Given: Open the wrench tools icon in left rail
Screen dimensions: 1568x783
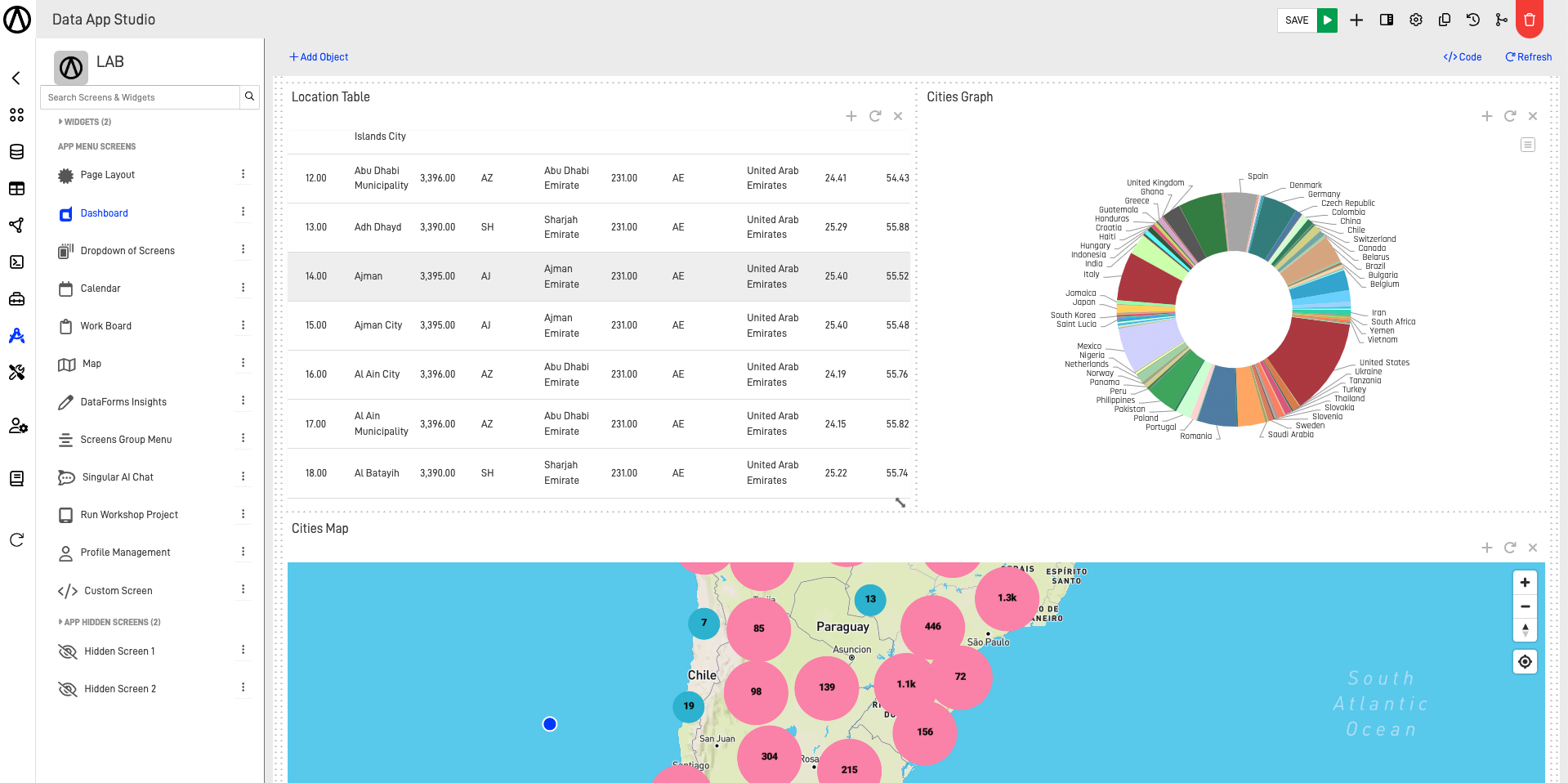Looking at the screenshot, I should pyautogui.click(x=16, y=373).
